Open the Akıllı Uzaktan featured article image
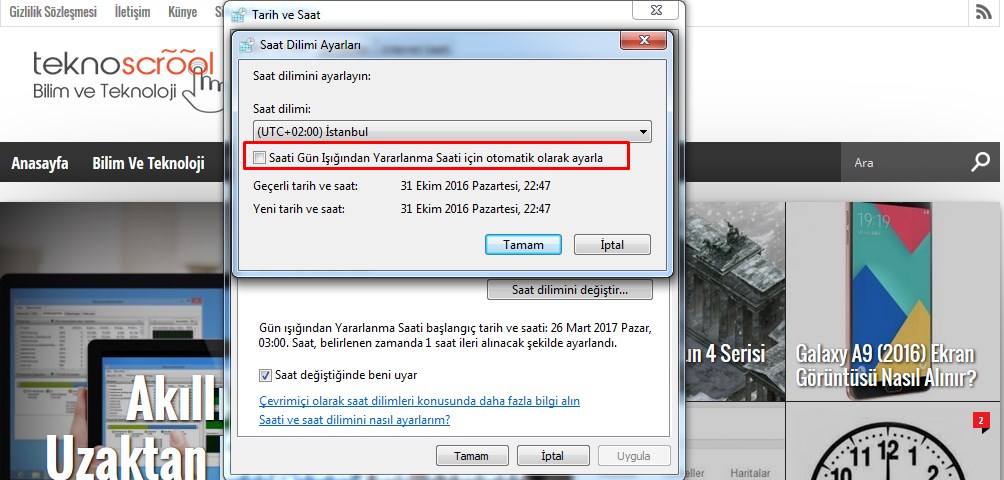The width and height of the screenshot is (1004, 480). coord(112,342)
